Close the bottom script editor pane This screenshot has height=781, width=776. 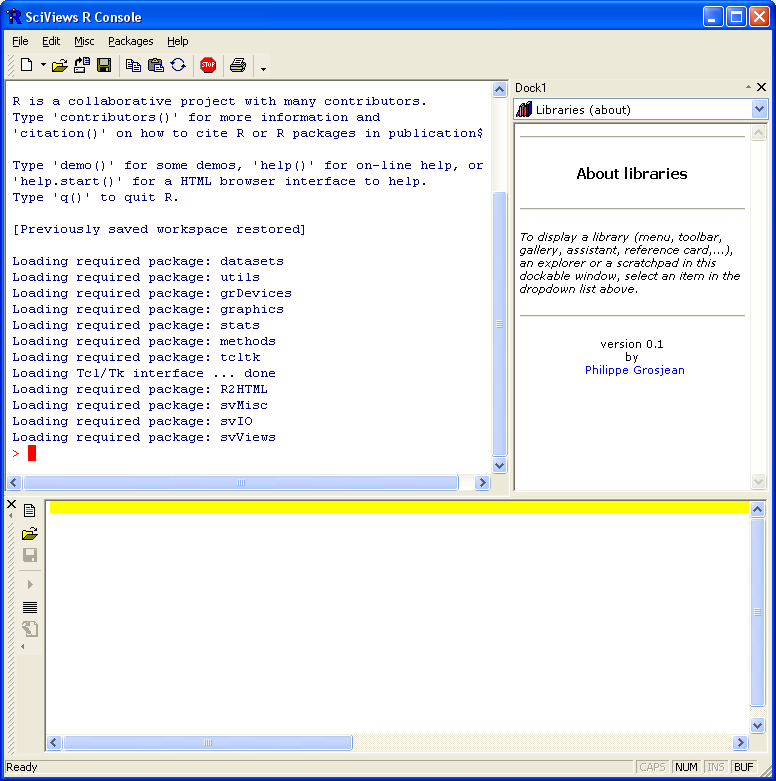(11, 504)
